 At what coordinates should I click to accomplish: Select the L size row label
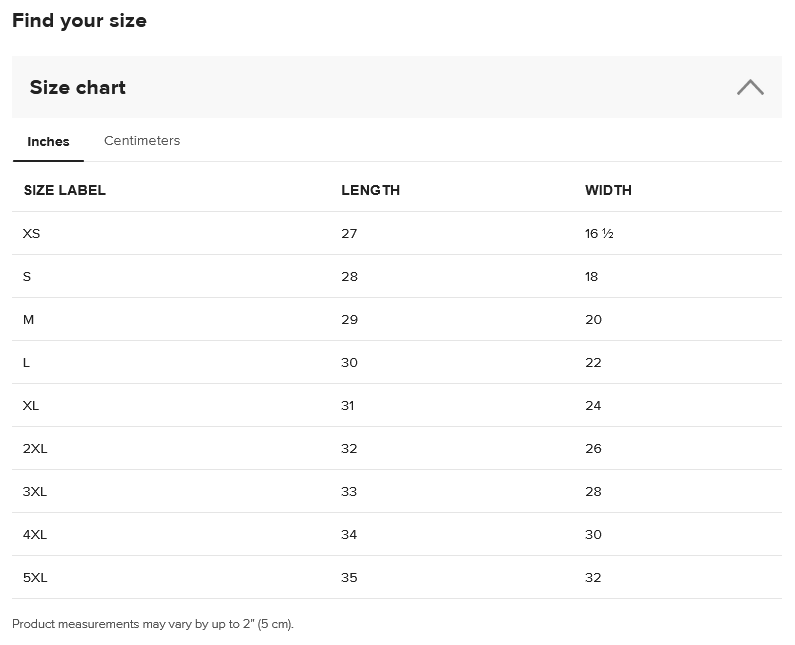click(x=26, y=362)
